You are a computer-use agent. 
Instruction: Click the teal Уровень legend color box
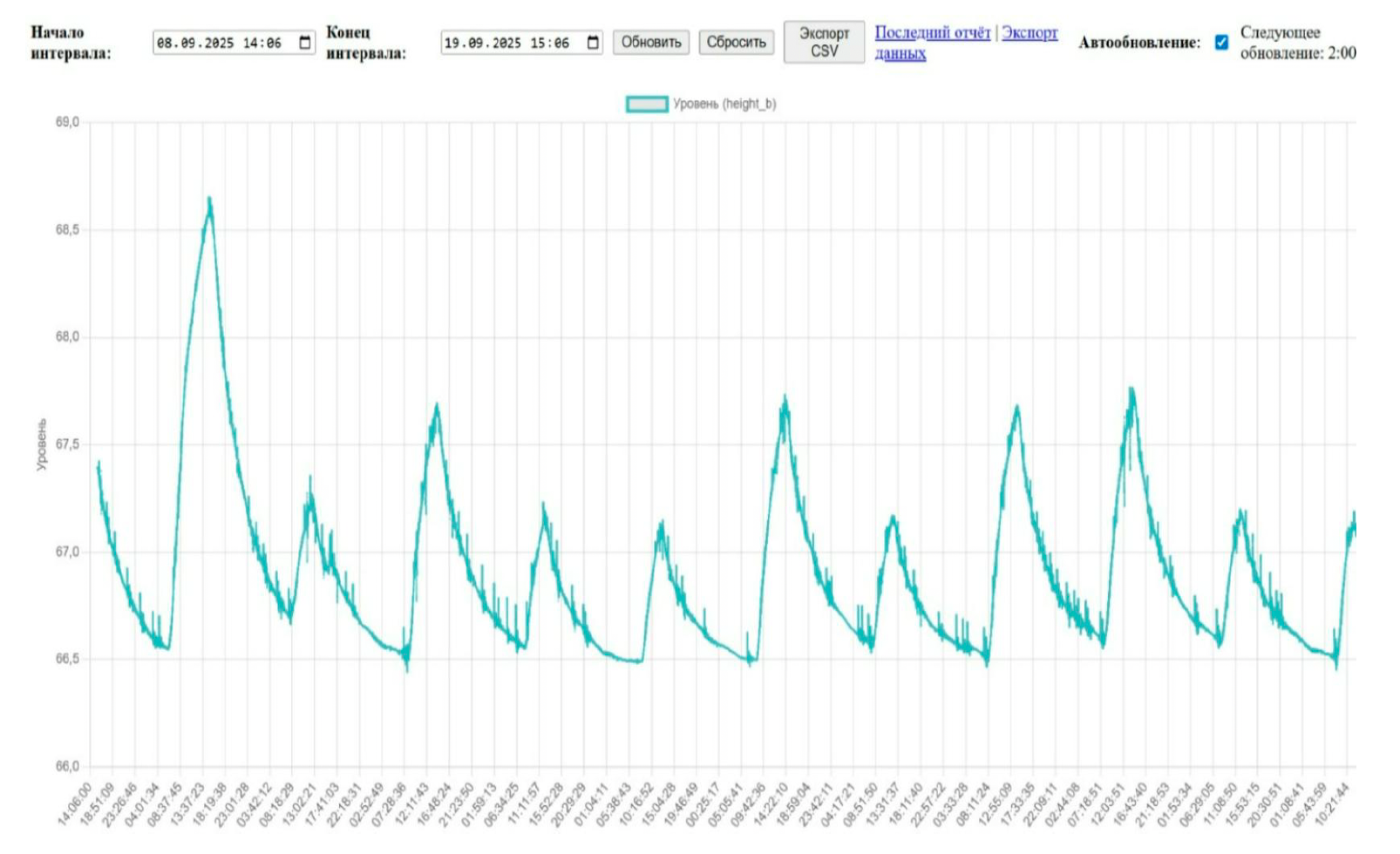click(647, 105)
